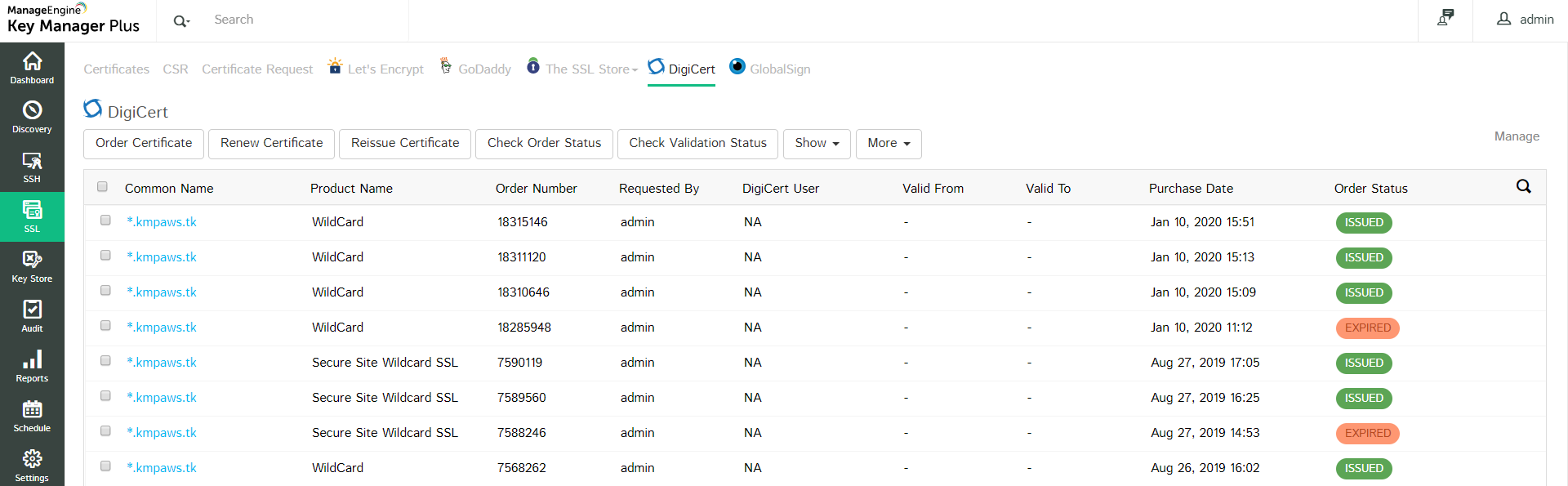Select the checkbox for order 7590119
Image resolution: width=1568 pixels, height=486 pixels.
[x=105, y=361]
